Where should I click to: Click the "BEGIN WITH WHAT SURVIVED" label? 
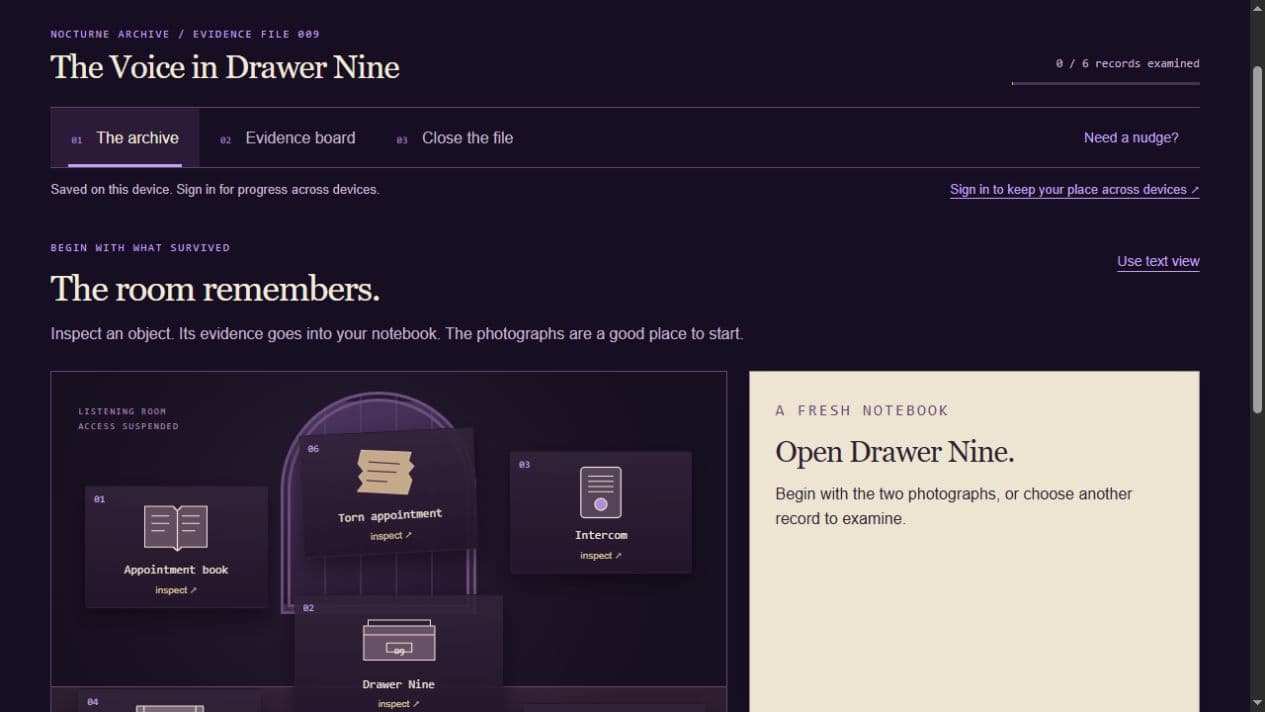tap(140, 247)
